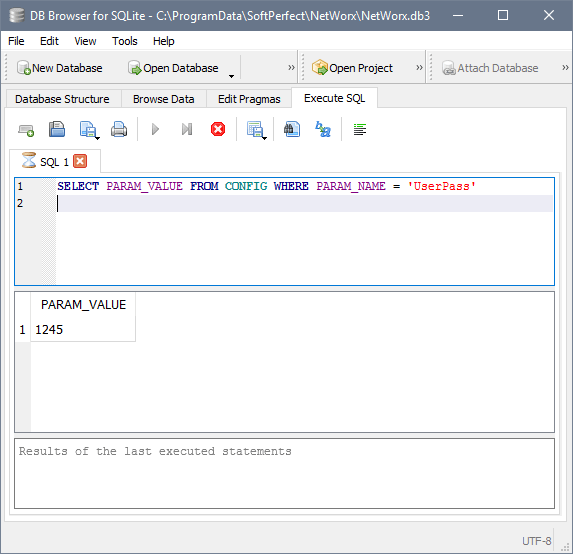Click the Attach Database button
573x554 pixels.
pyautogui.click(x=490, y=68)
